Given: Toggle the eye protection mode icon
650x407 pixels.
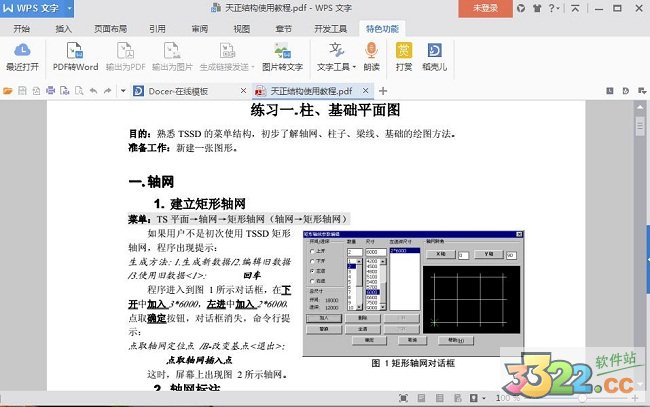Looking at the screenshot, I should click(x=474, y=398).
